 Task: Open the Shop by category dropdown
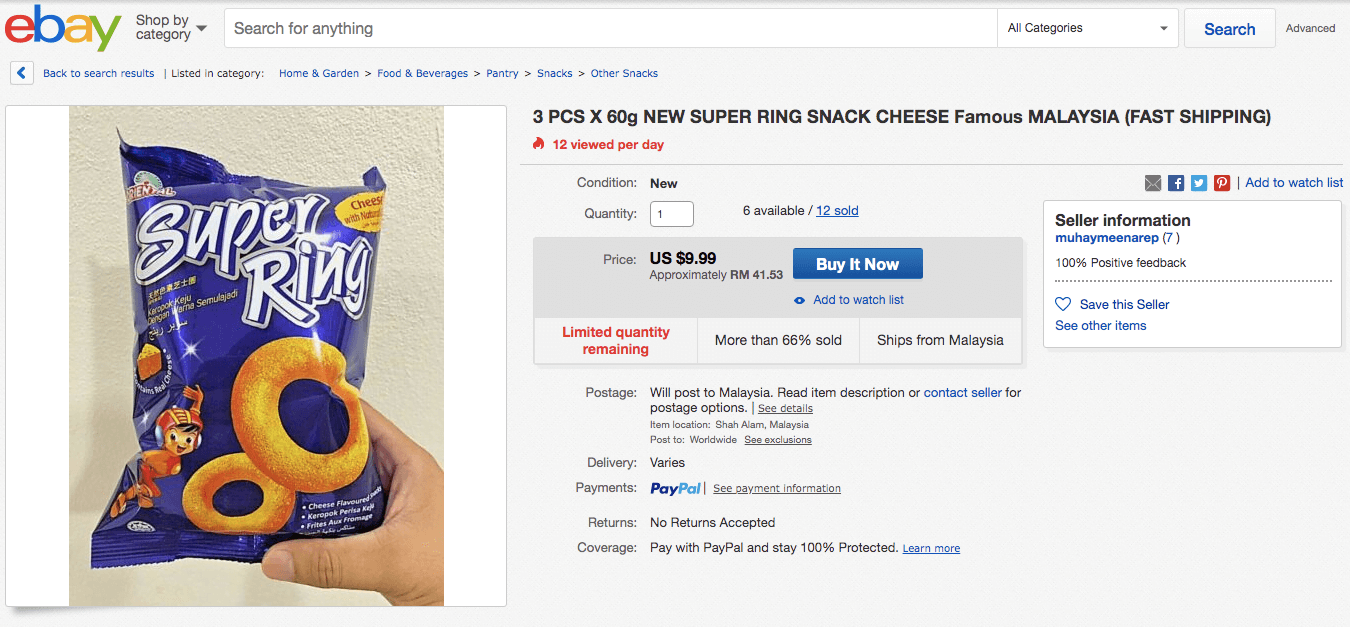coord(171,28)
